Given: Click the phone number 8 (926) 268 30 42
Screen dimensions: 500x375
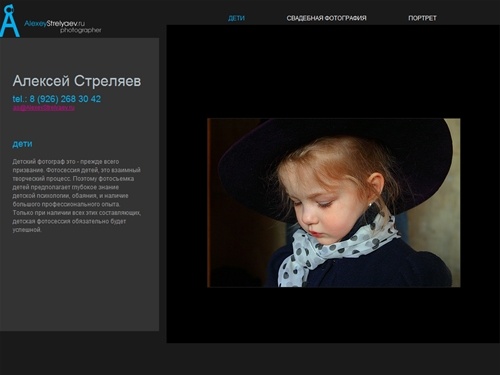Looking at the screenshot, I should (65, 99).
